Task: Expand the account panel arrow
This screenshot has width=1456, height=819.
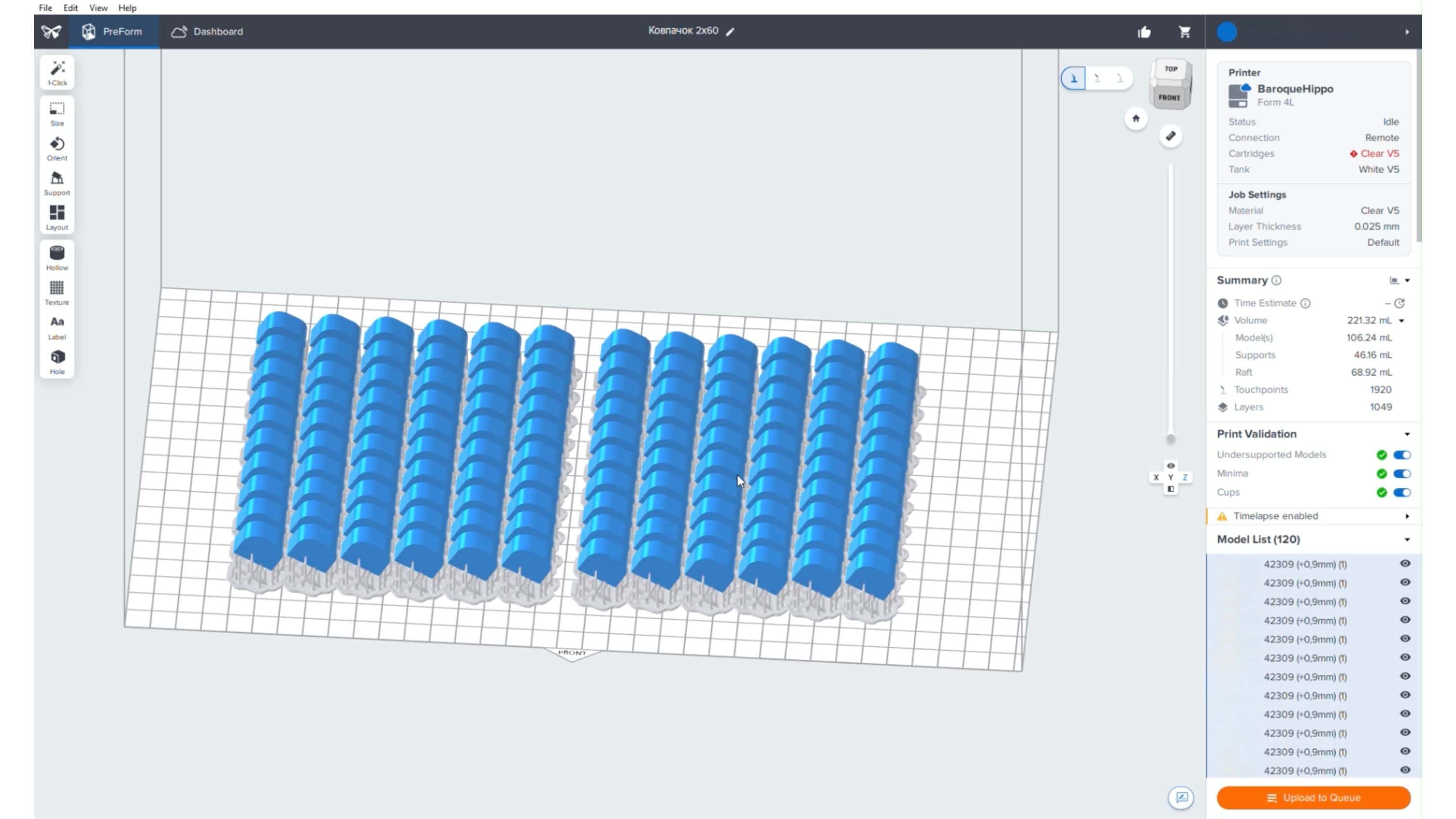Action: (x=1407, y=32)
